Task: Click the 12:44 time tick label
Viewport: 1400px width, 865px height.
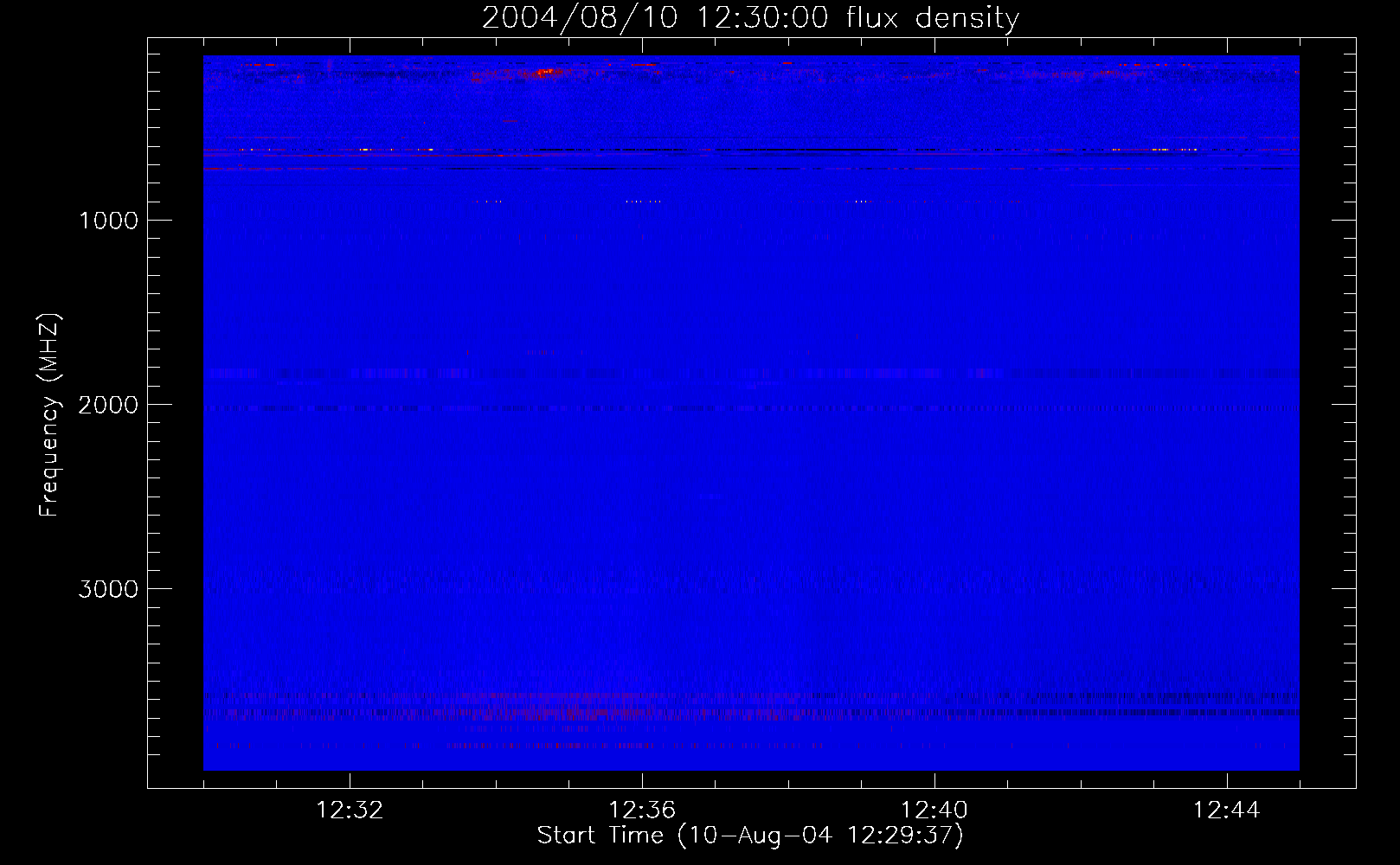Action: [x=1227, y=811]
